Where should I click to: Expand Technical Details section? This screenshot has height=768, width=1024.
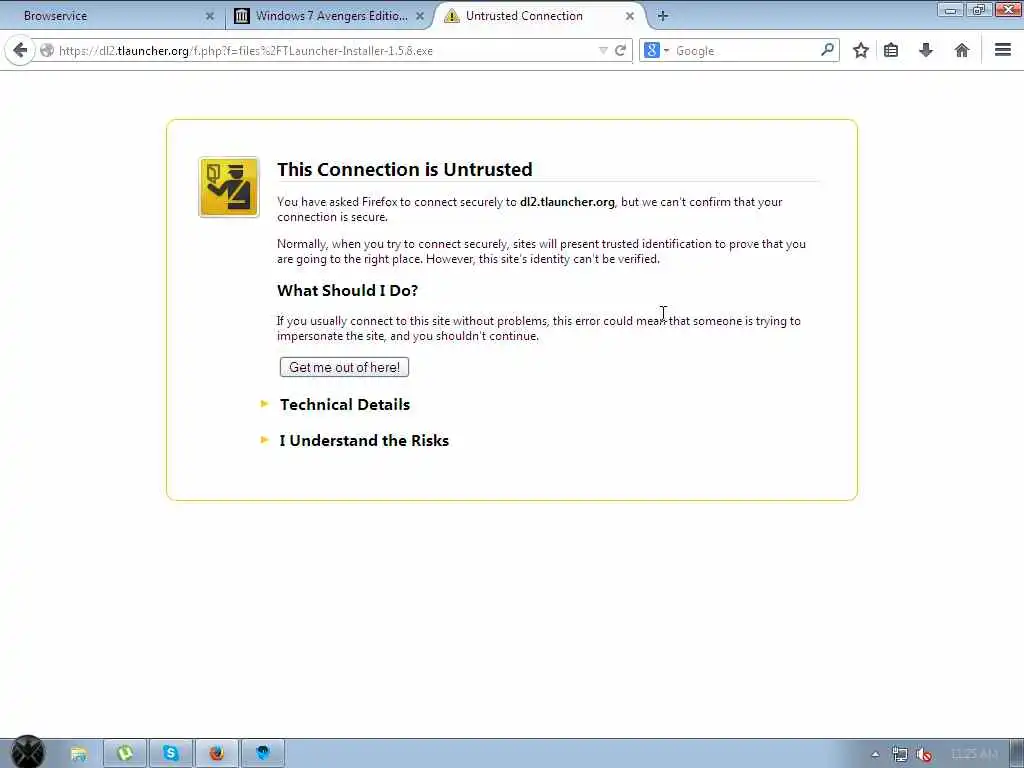tap(345, 404)
